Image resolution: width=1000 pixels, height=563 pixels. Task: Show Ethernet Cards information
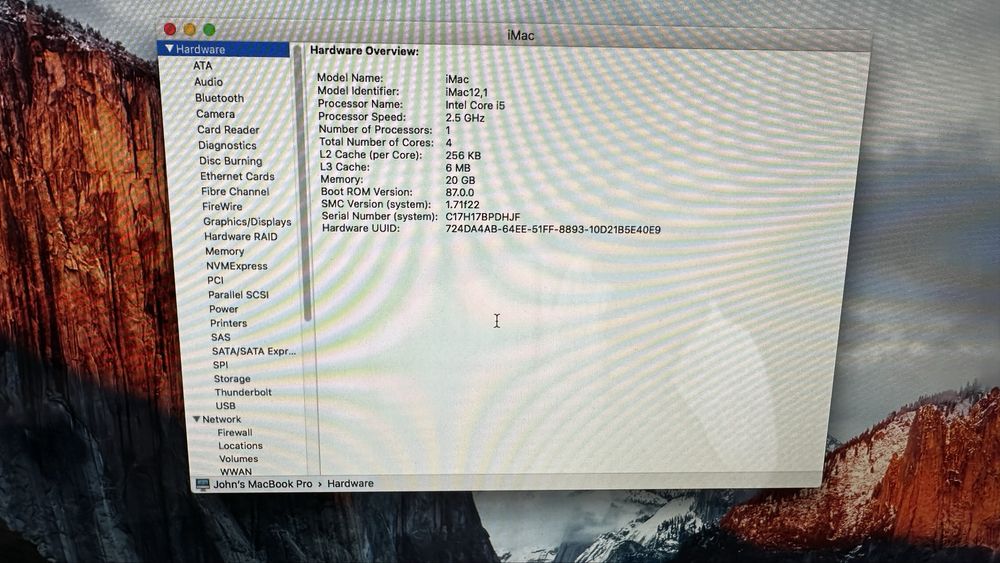click(237, 176)
